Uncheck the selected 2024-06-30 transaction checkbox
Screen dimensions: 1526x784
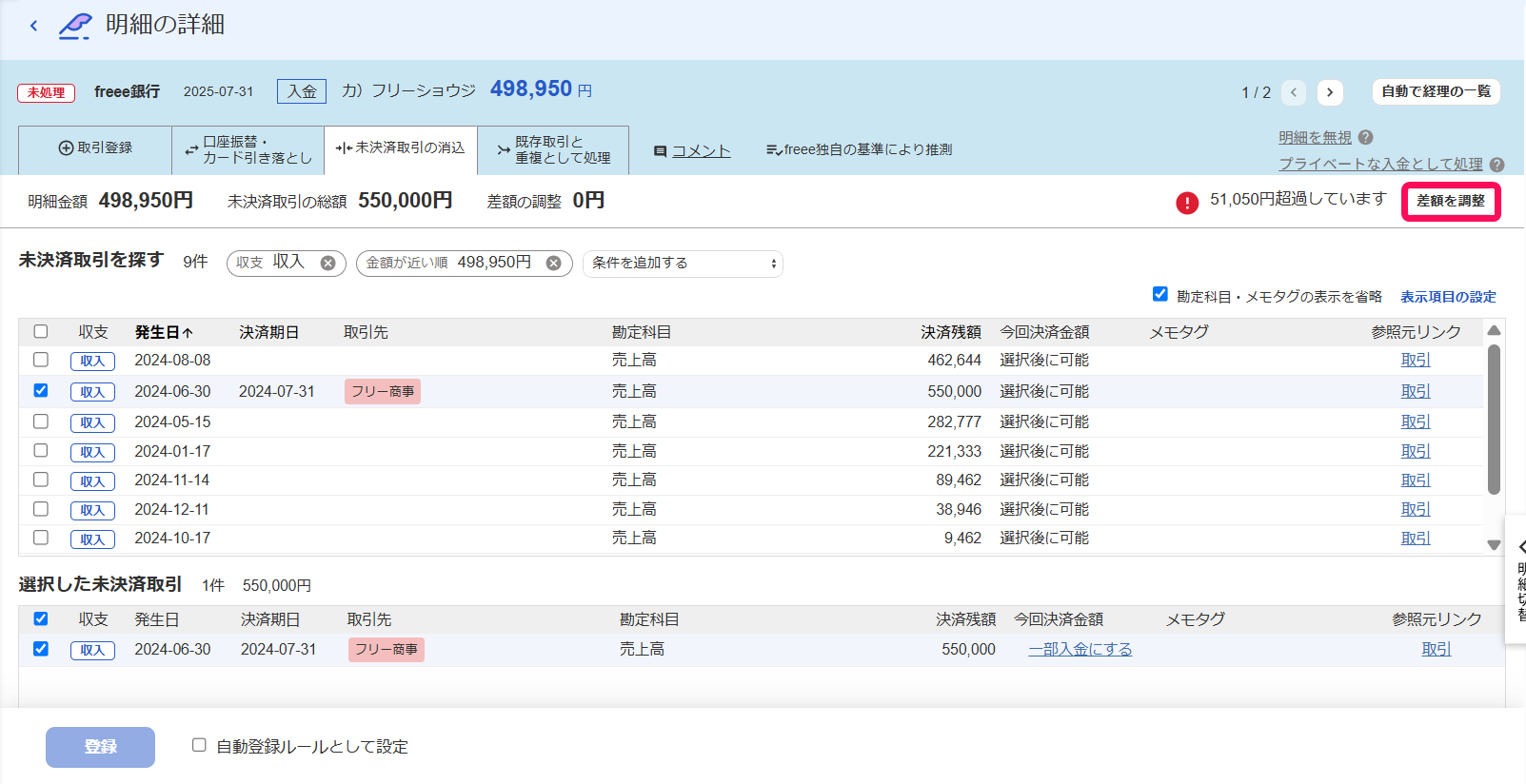[x=41, y=649]
